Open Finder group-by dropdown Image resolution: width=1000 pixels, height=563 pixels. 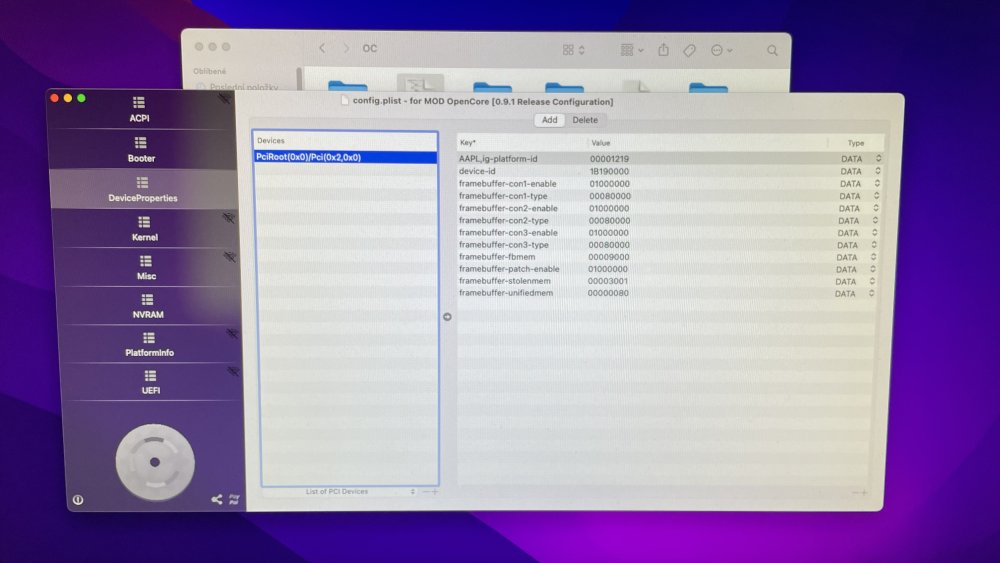(x=632, y=50)
